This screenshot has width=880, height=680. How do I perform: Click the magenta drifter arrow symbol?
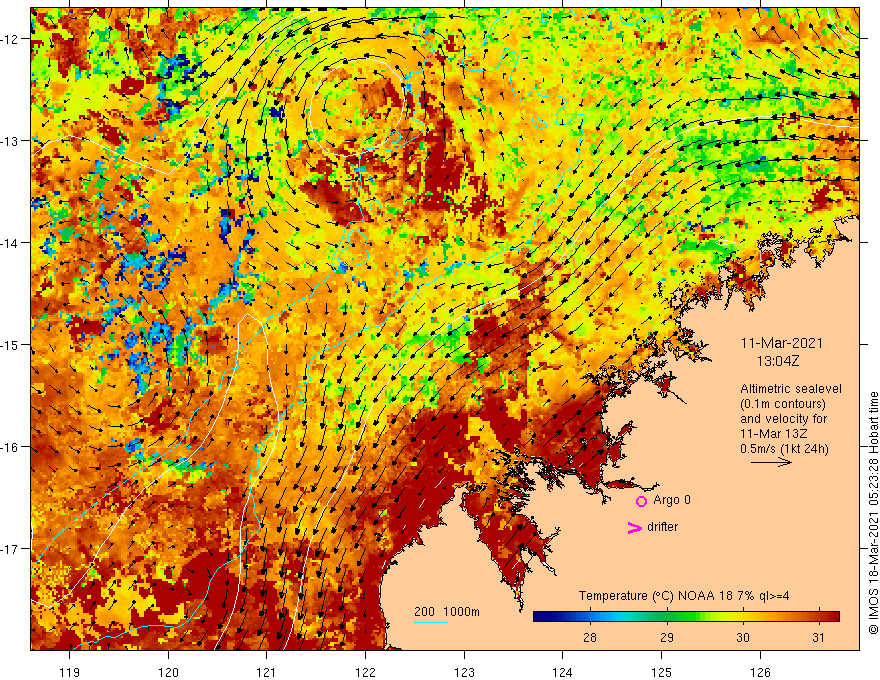(x=635, y=527)
